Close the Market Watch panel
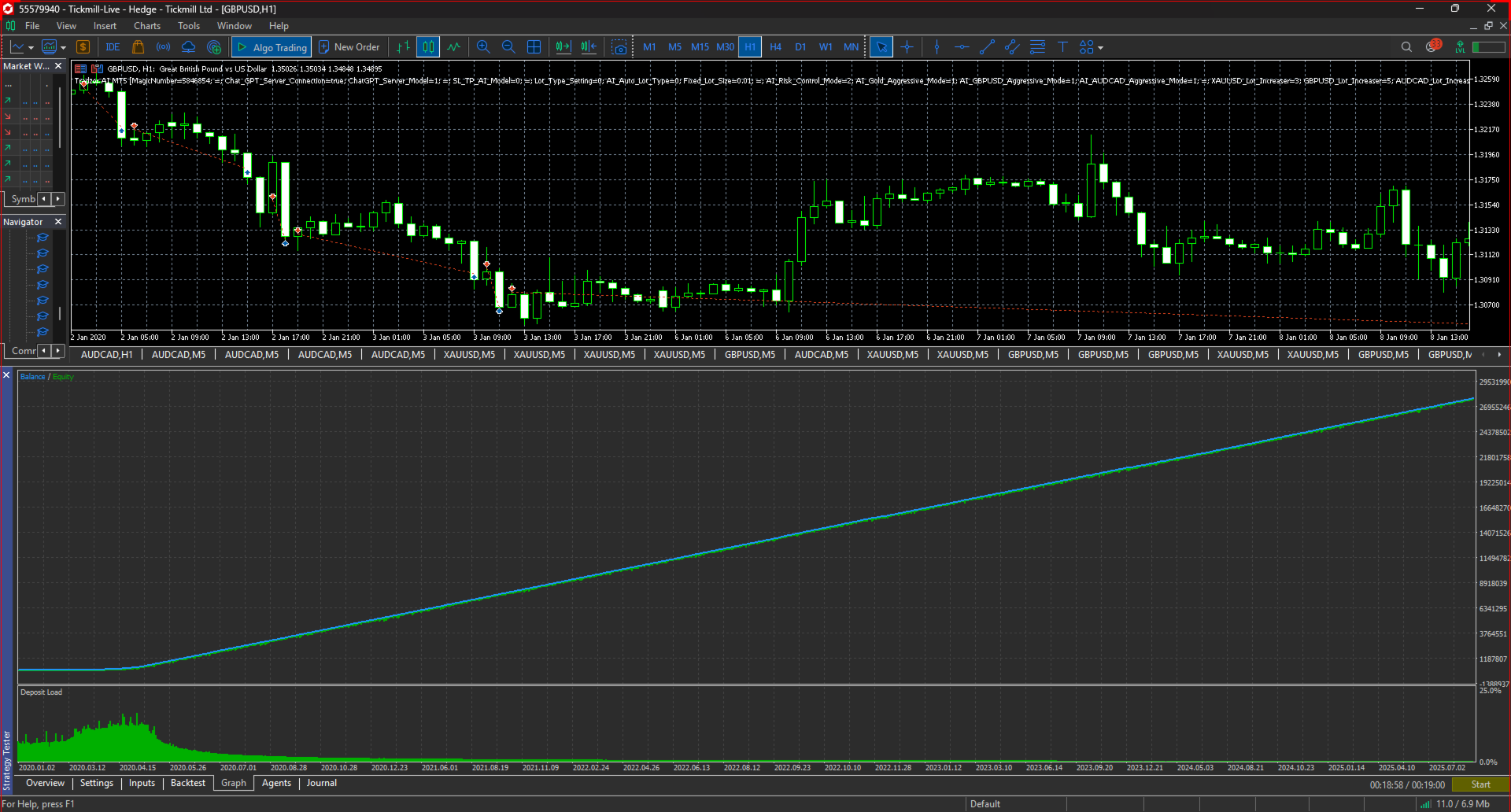Screen dimensions: 1511x812 [58, 66]
